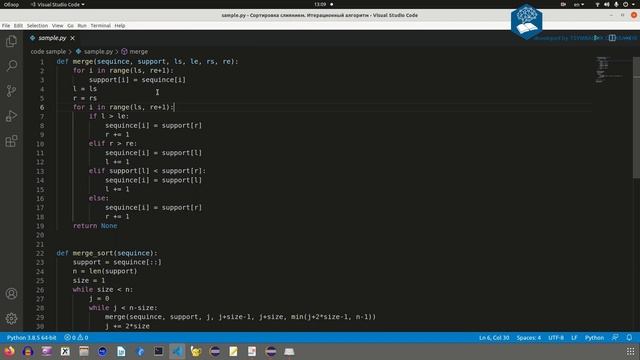
Task: Select the Python 3.8.5 64-bit interpreter
Action: point(31,338)
